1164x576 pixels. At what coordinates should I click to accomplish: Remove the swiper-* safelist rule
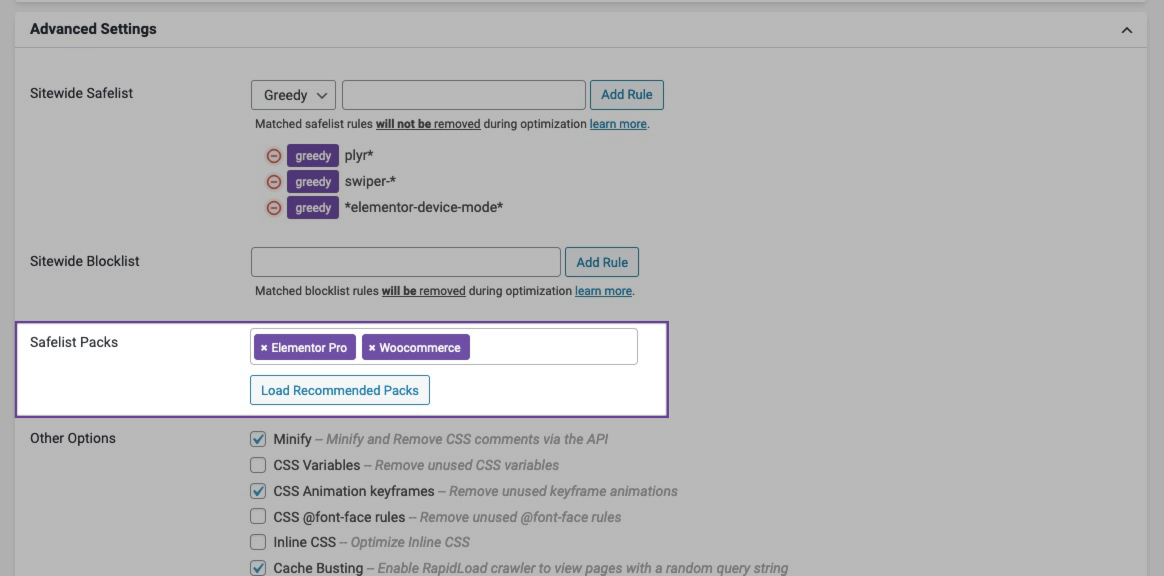coord(273,182)
